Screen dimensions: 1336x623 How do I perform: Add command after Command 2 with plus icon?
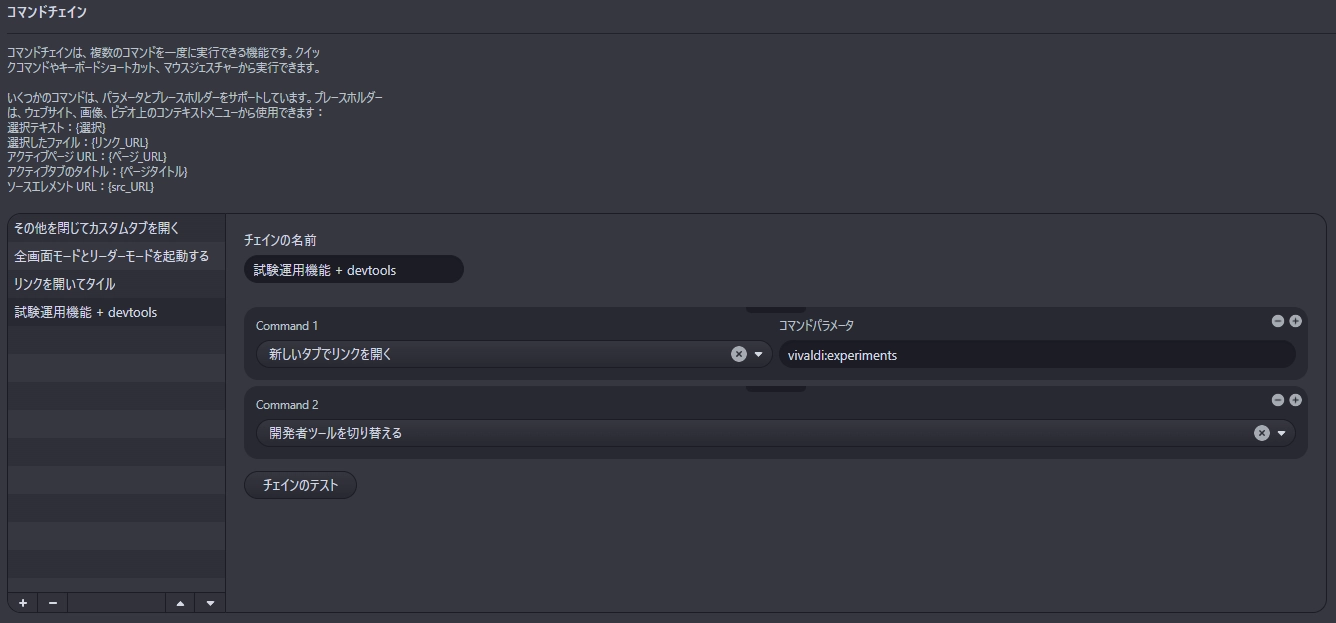click(1295, 400)
